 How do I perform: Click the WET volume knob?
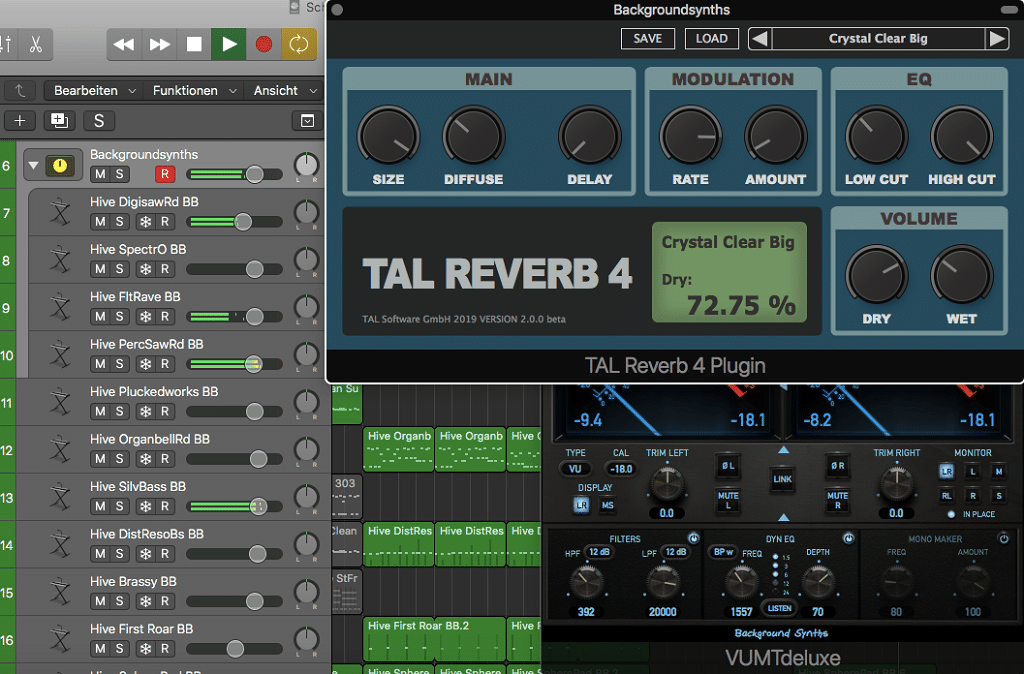coord(962,275)
